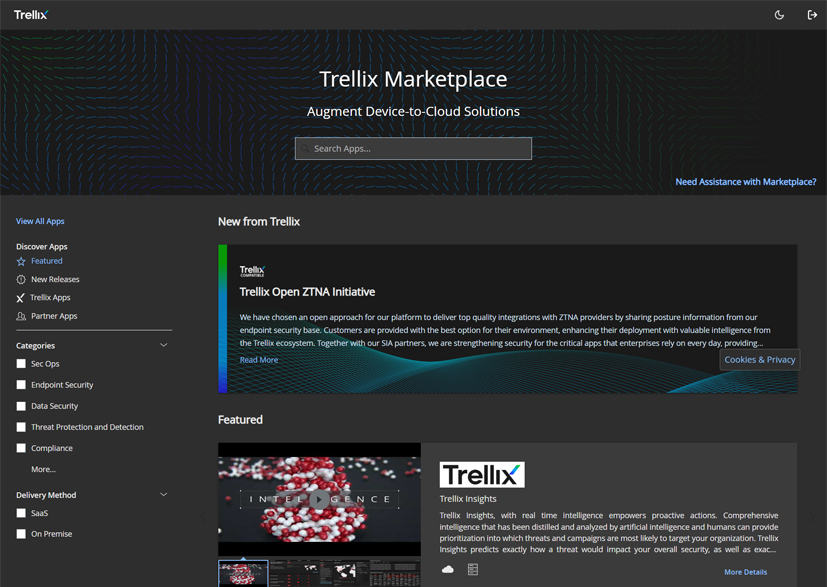Check the Endpoint Security filter

(x=21, y=385)
